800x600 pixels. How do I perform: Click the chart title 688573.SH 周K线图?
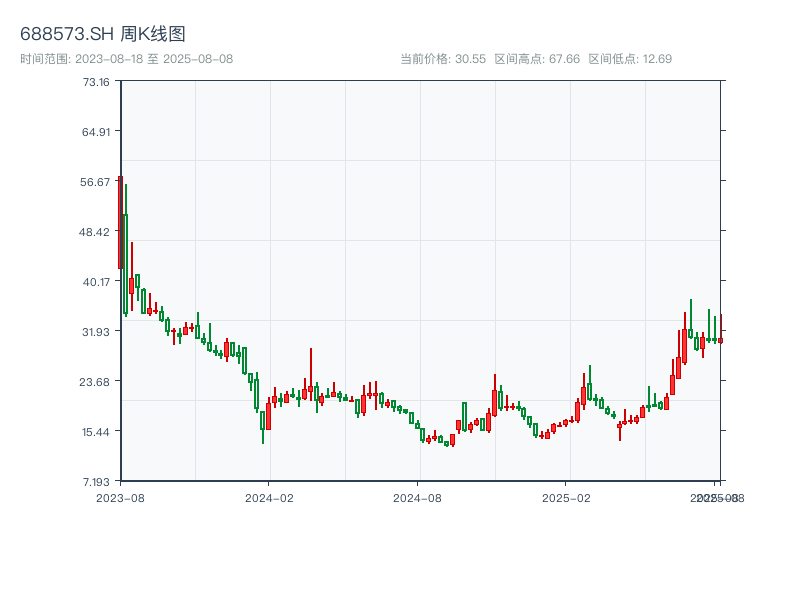coord(103,34)
